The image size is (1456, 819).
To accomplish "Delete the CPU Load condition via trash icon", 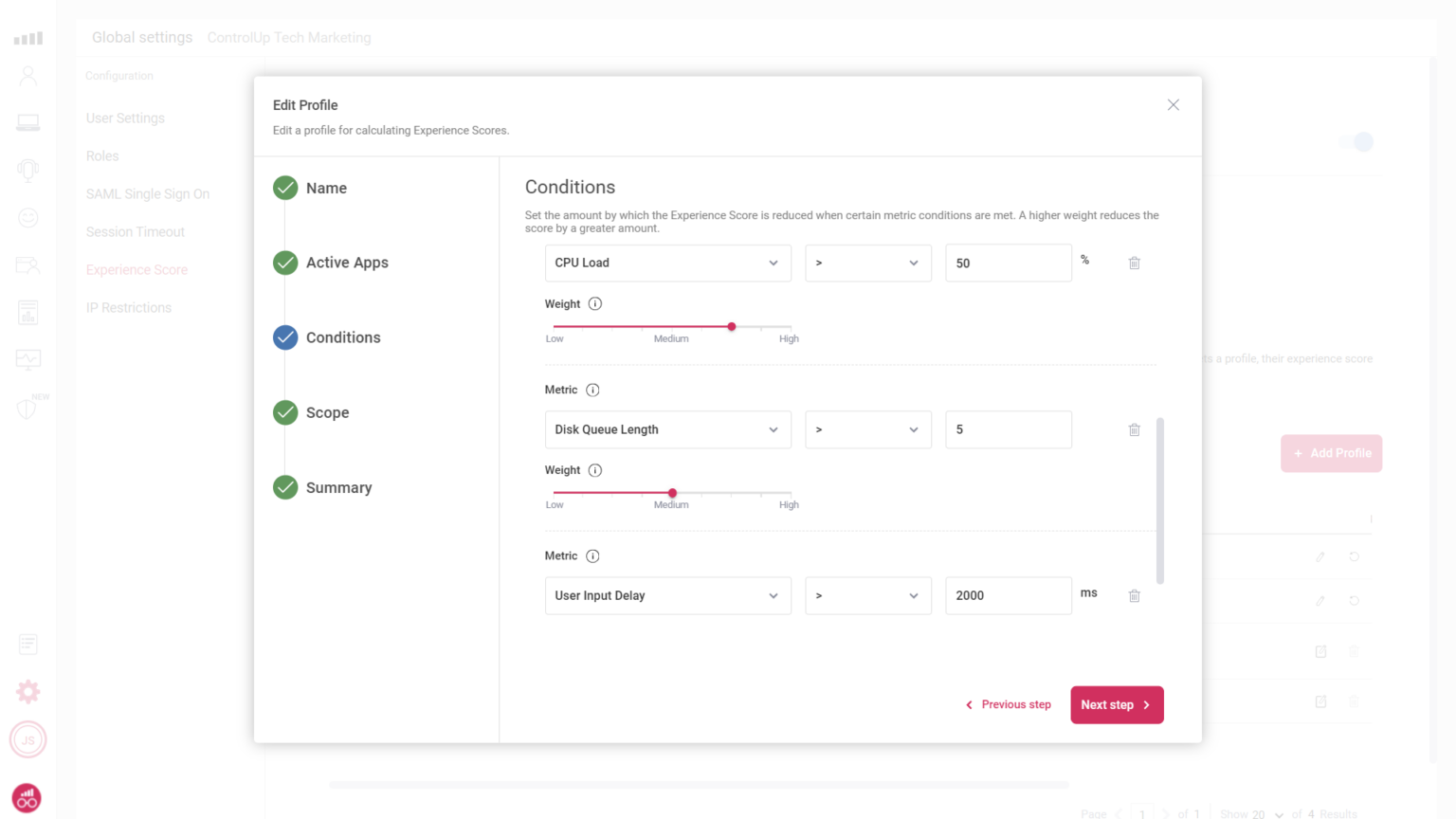I will click(1134, 263).
